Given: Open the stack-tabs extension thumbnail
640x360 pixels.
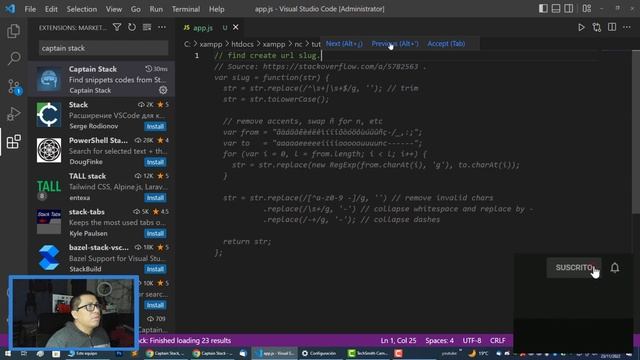Looking at the screenshot, I should tap(49, 222).
